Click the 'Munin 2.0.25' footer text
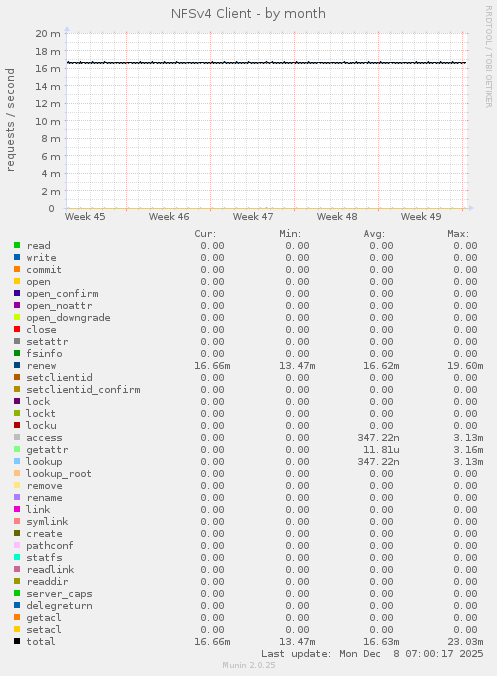Screen dimensions: 497x676 (249, 665)
